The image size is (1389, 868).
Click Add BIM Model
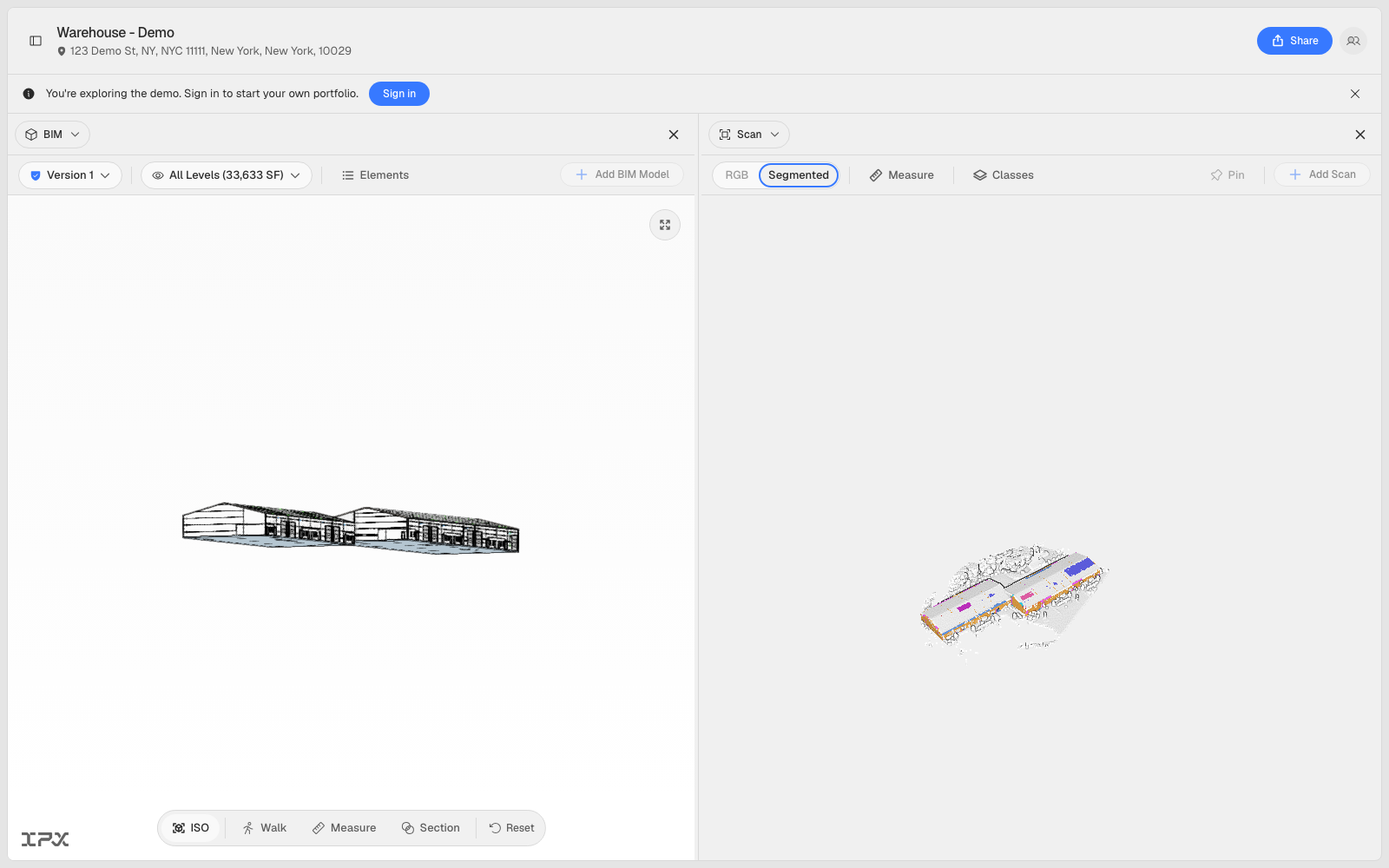622,174
